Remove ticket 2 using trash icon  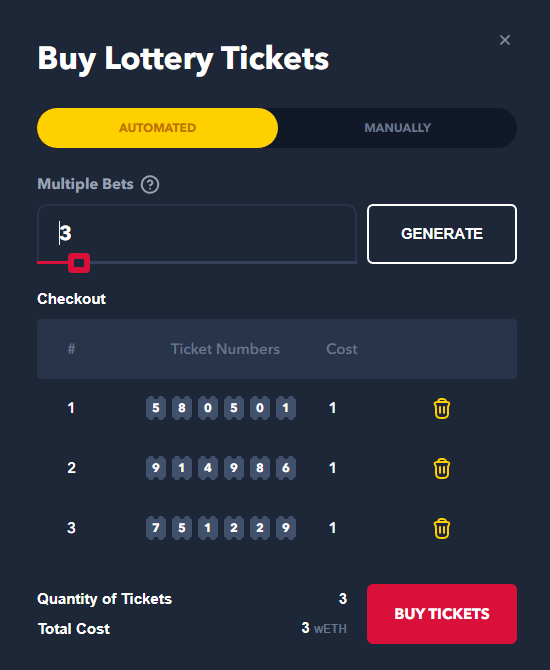point(441,468)
